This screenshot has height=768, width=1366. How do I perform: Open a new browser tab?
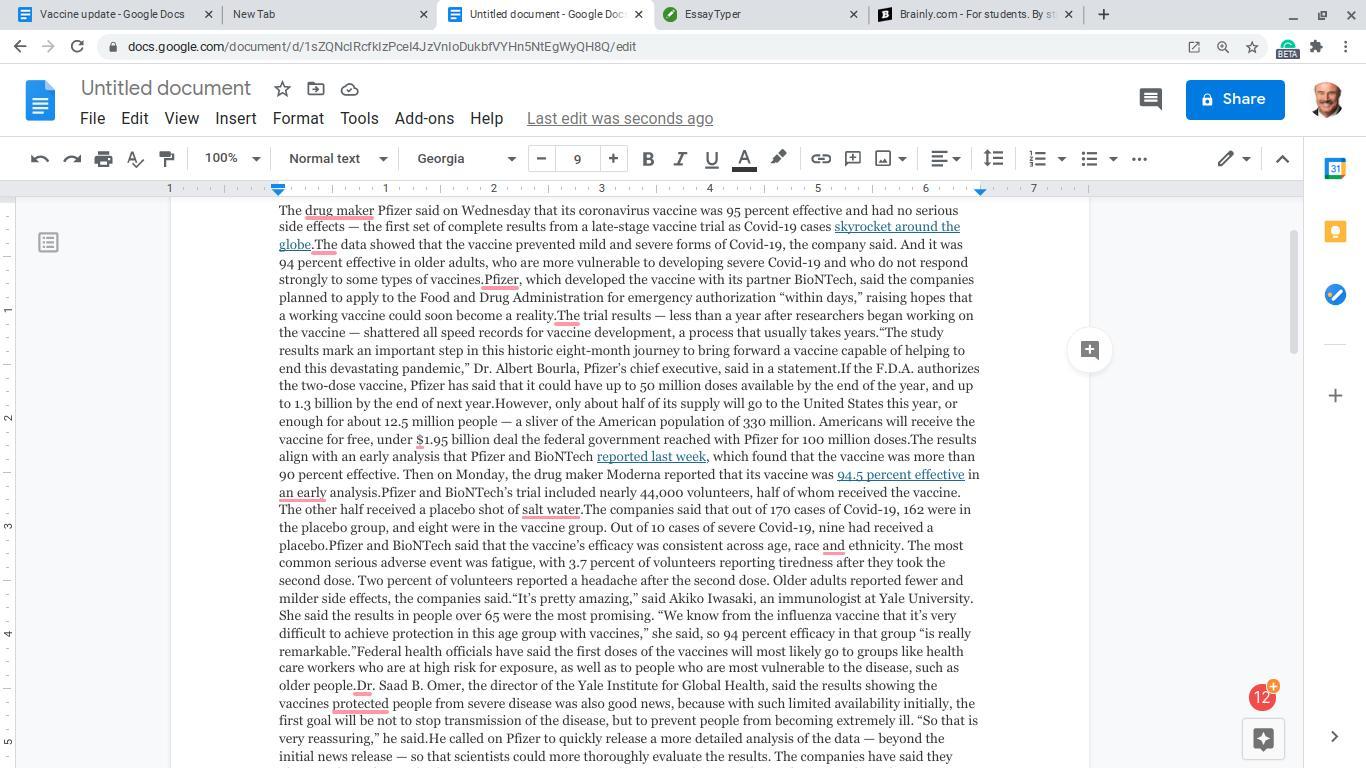[x=1104, y=15]
